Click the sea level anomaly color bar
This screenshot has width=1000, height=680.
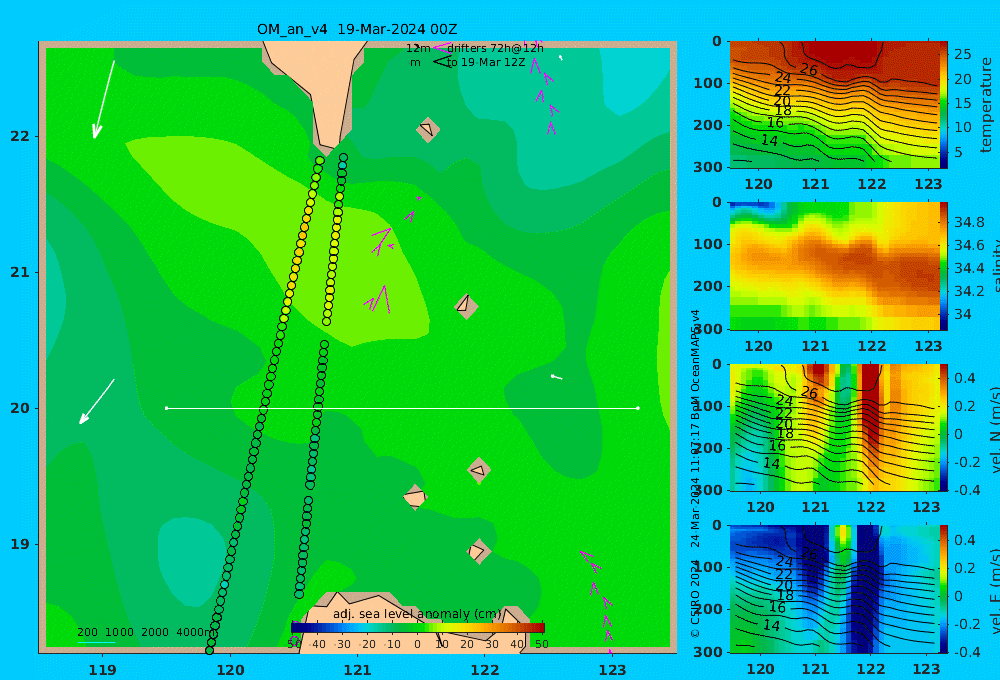point(418,627)
